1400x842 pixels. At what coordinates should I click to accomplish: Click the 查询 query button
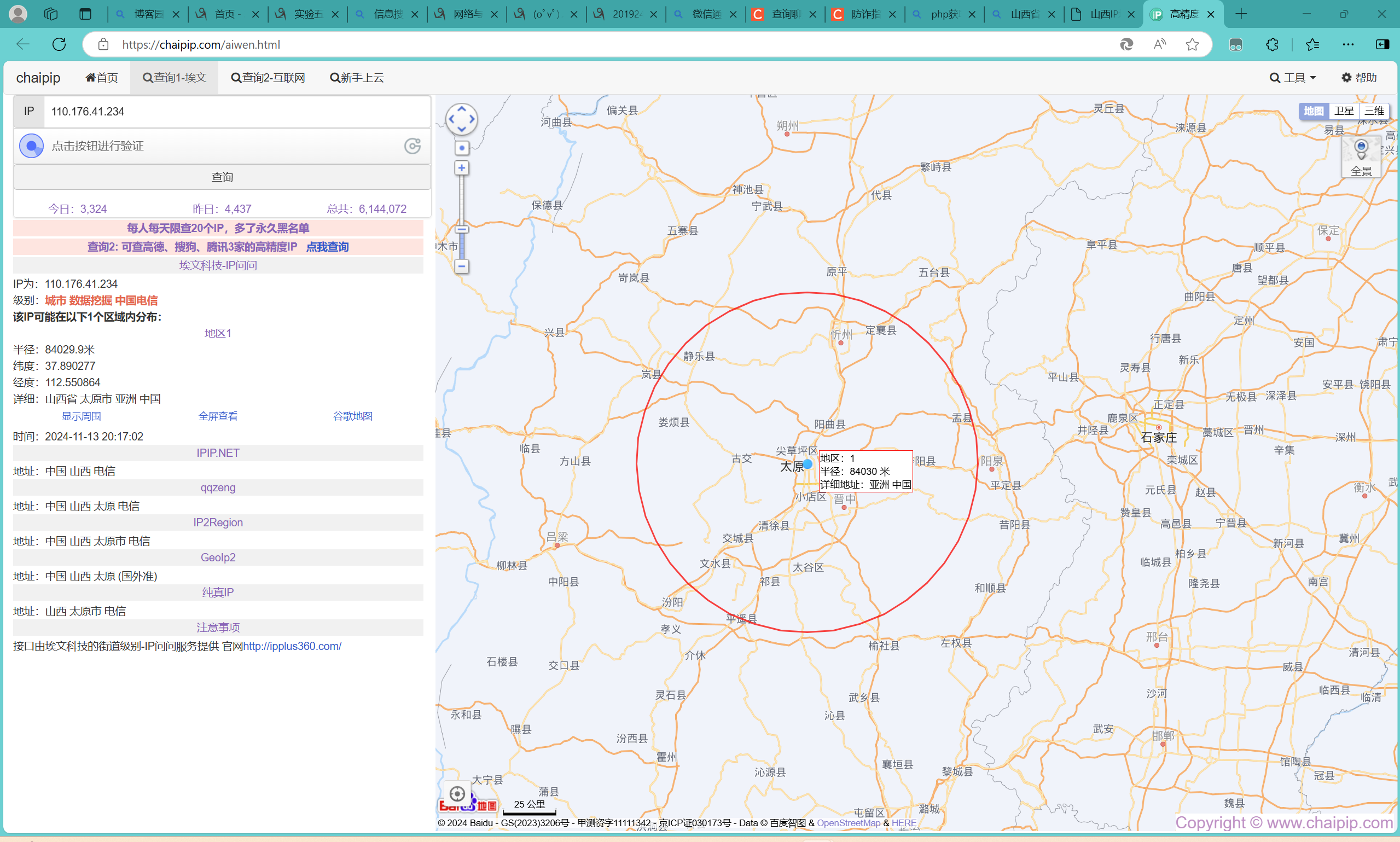click(x=222, y=177)
